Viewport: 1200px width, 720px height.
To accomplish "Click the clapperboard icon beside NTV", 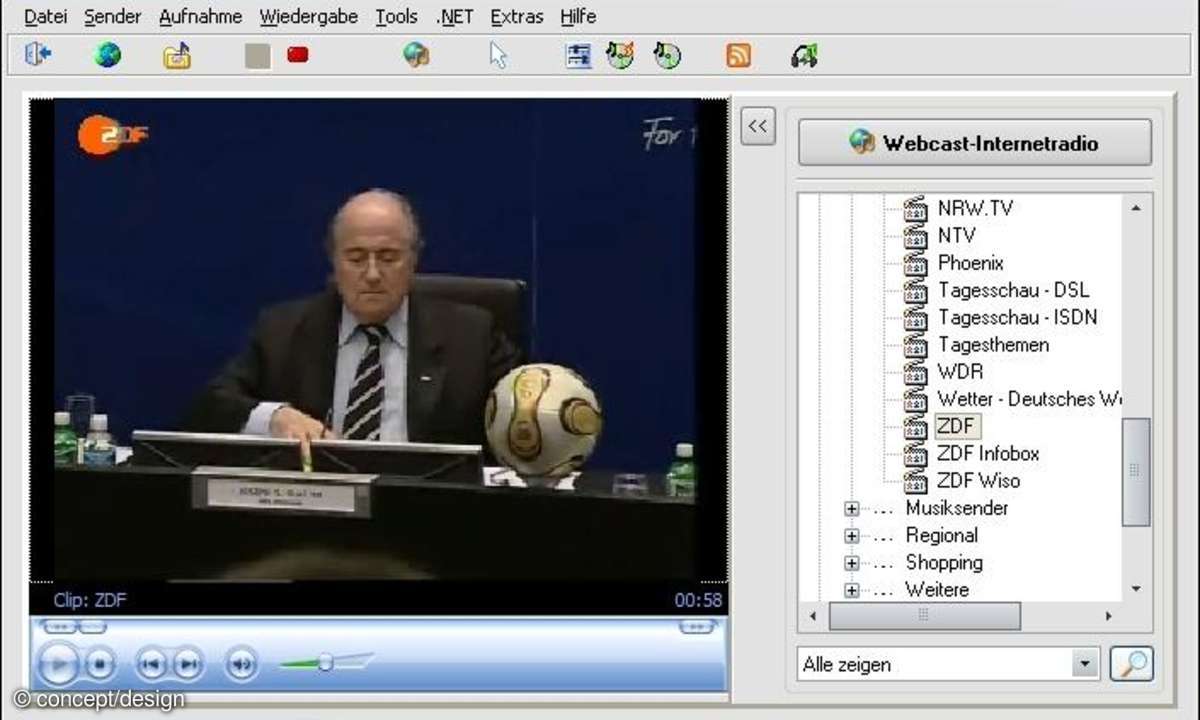I will pos(916,236).
